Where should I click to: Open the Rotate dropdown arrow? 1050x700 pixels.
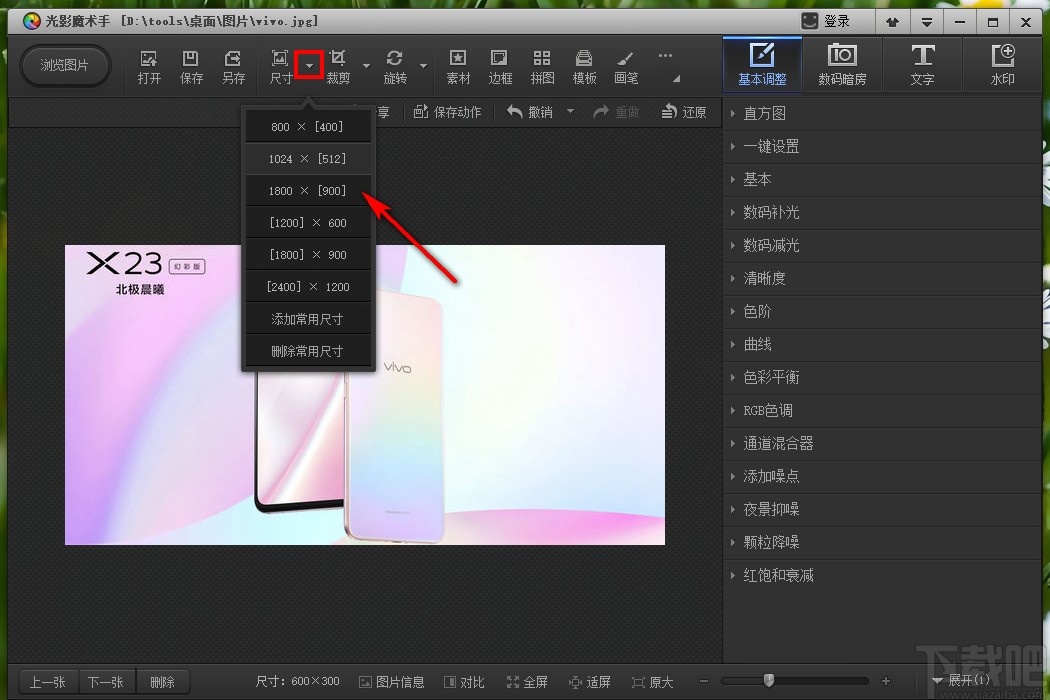tap(423, 66)
